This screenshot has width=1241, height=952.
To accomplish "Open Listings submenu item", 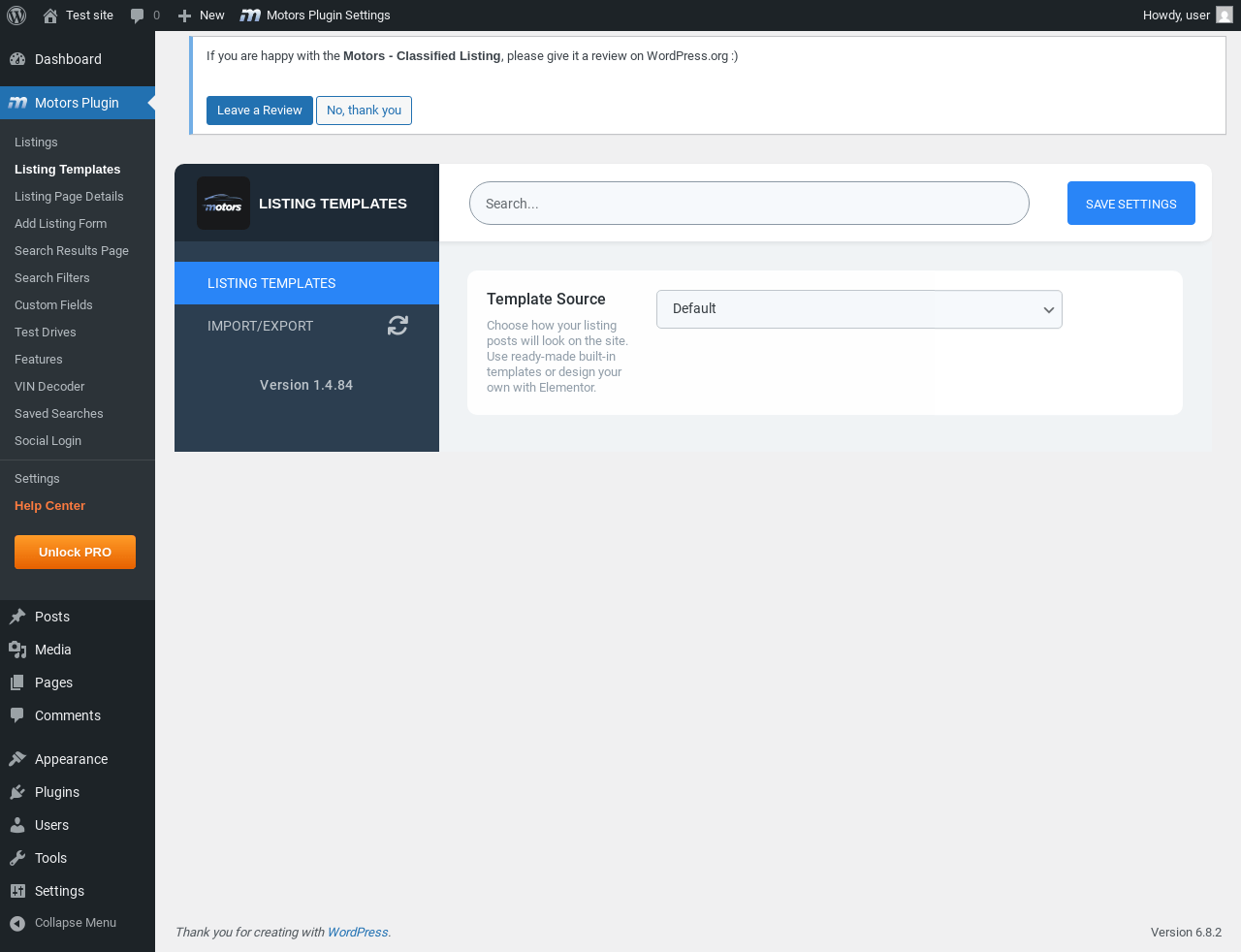I will (36, 143).
